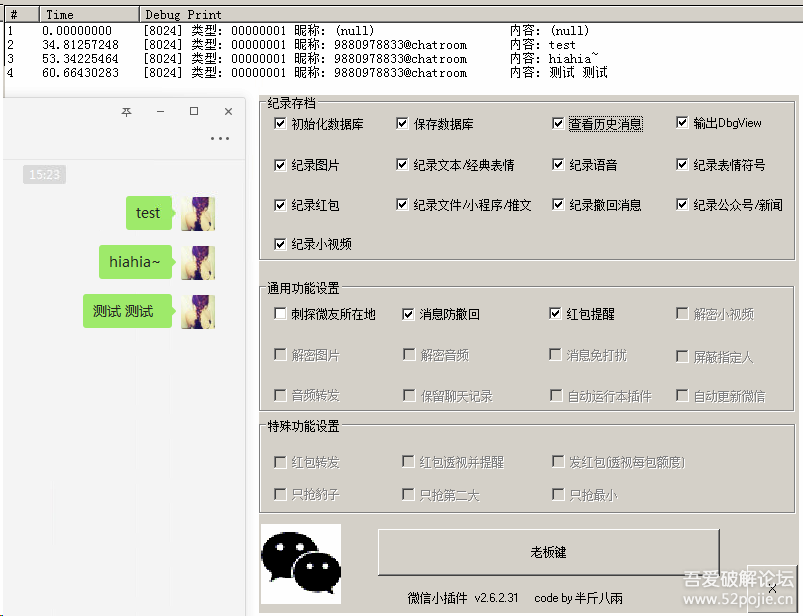
Task: Toggle the 查看历史消息 checkbox
Action: (x=558, y=124)
